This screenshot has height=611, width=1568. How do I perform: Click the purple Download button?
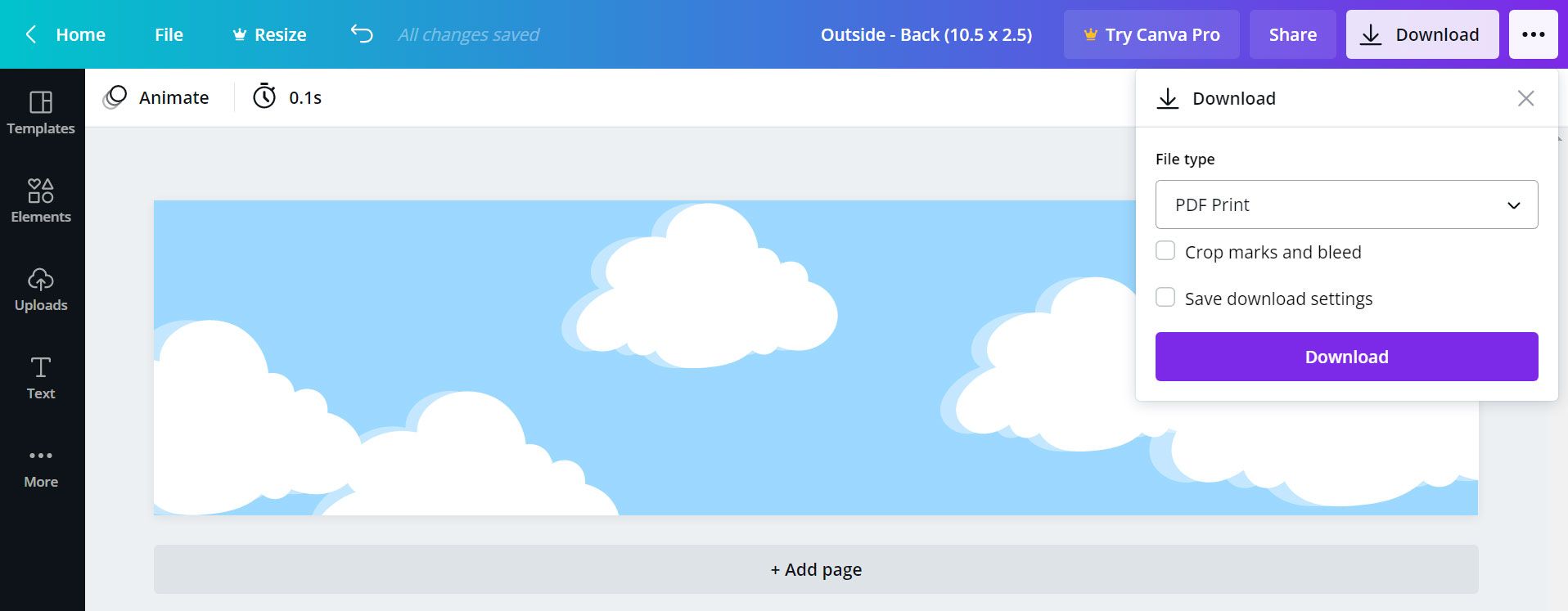click(x=1347, y=357)
